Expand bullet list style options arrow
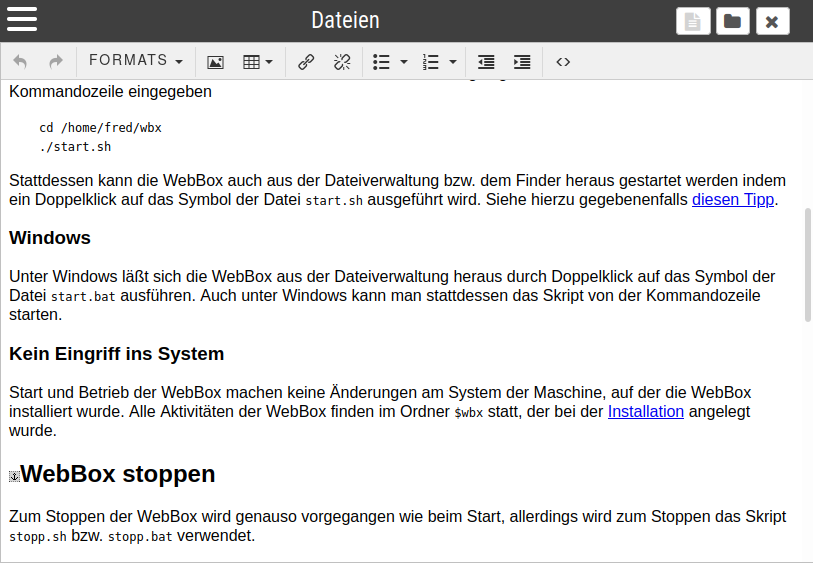813x565 pixels. click(x=404, y=62)
